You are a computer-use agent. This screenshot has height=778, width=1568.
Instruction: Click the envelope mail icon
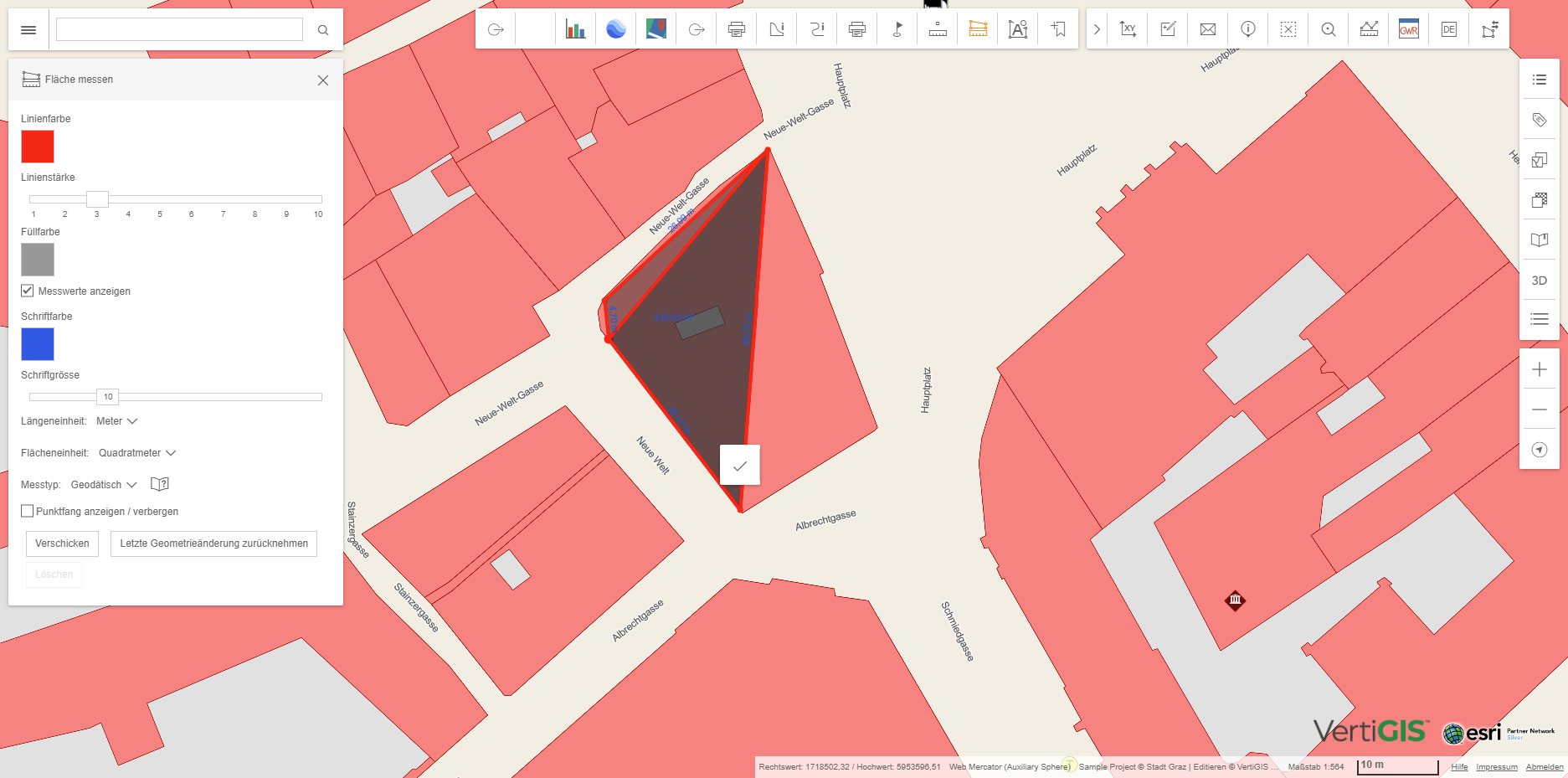(x=1208, y=29)
